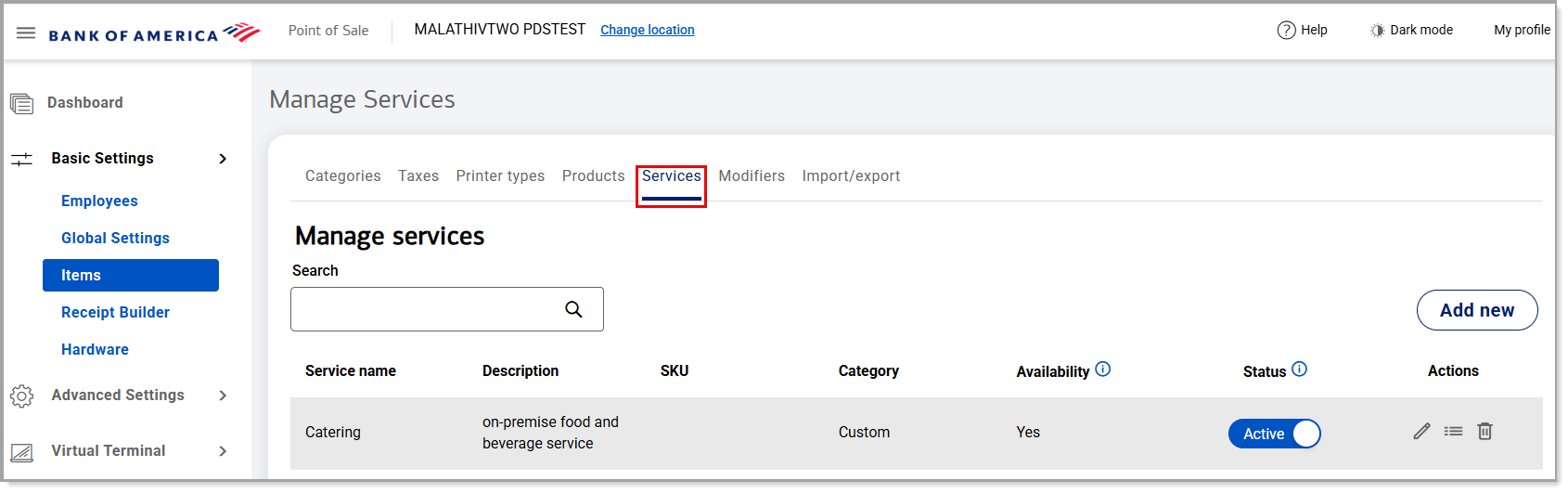This screenshot has width=1568, height=493.
Task: Click the Catering service name cell
Action: tap(333, 432)
